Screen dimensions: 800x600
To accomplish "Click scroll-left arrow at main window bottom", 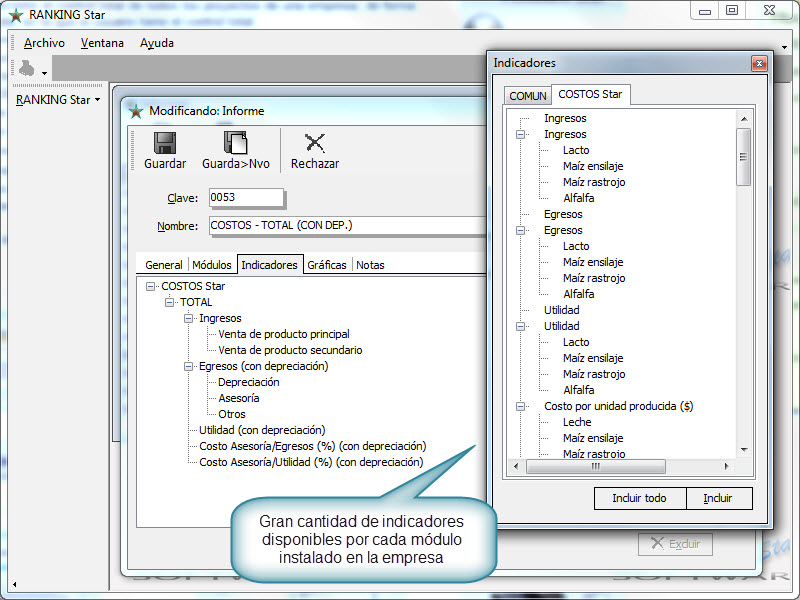I will point(14,585).
